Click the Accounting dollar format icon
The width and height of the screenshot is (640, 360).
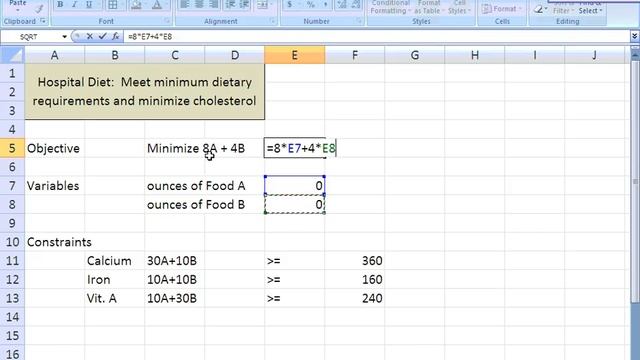coord(290,4)
